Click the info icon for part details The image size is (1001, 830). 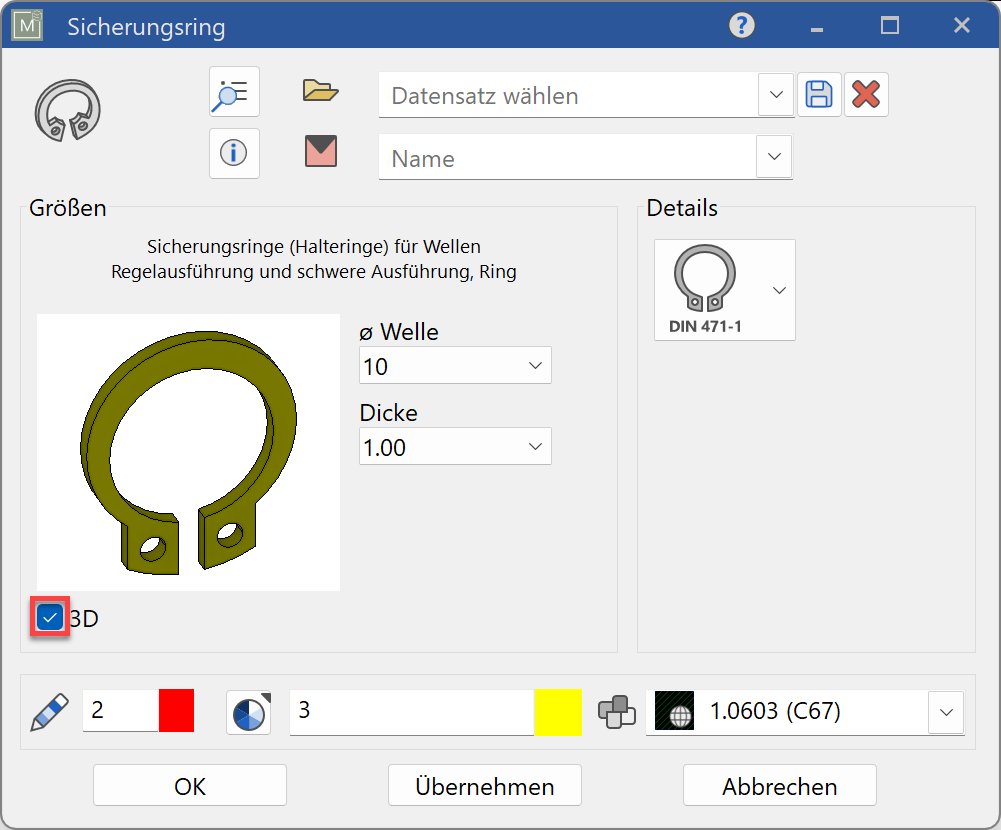[x=233, y=152]
